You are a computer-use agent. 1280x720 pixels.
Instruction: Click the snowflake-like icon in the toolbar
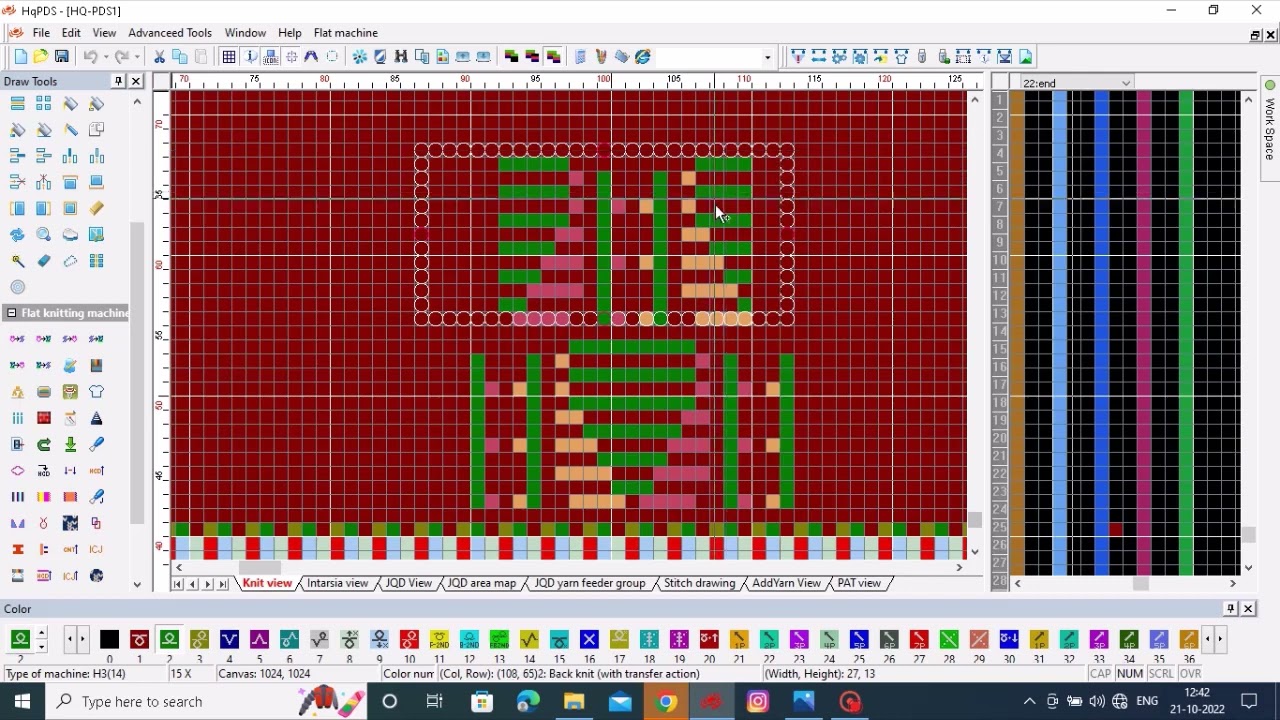pyautogui.click(x=359, y=57)
